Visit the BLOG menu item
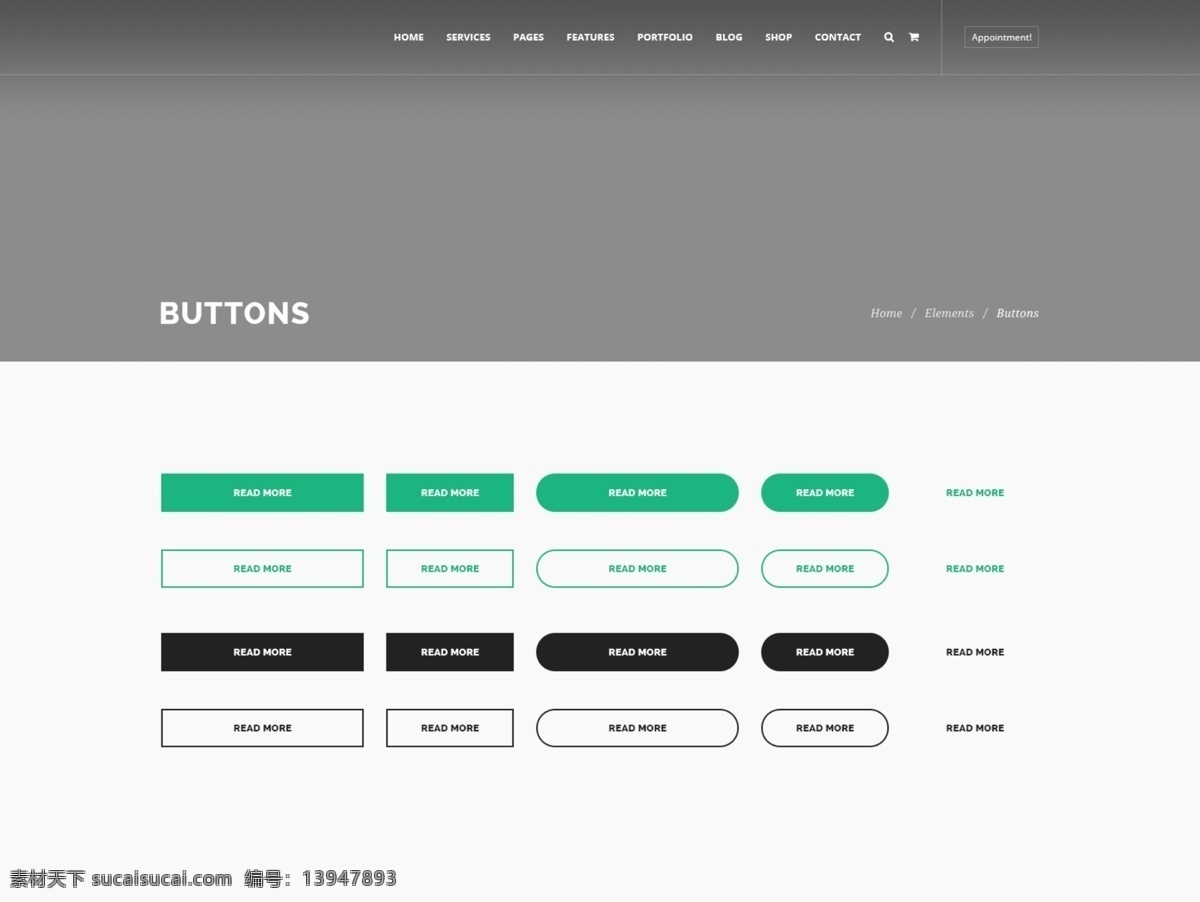 click(x=729, y=37)
